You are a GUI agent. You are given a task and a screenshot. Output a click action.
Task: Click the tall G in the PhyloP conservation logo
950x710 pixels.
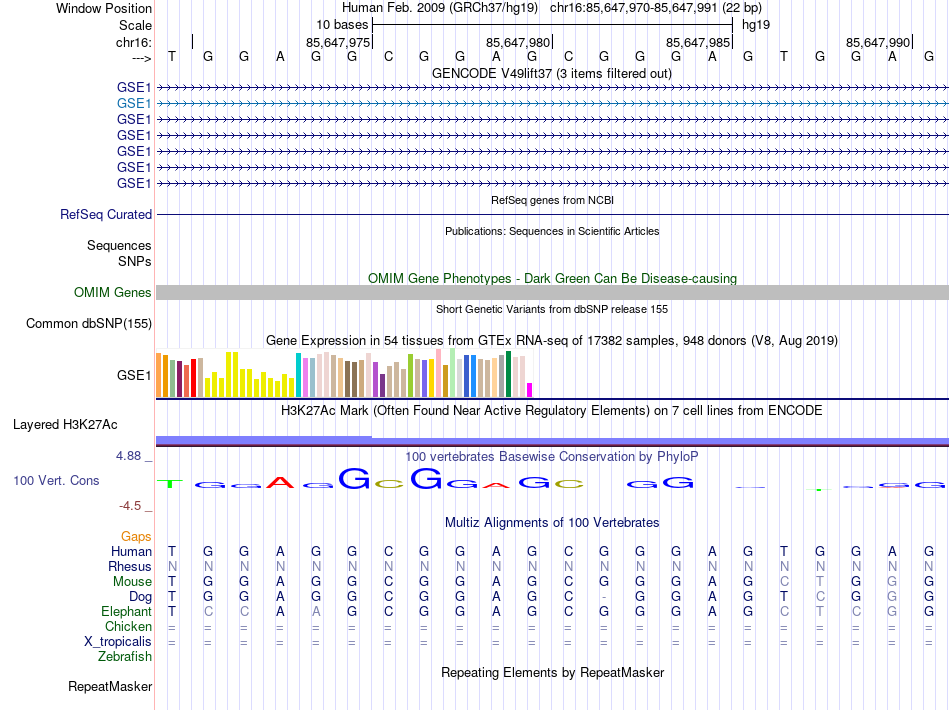coord(354,479)
